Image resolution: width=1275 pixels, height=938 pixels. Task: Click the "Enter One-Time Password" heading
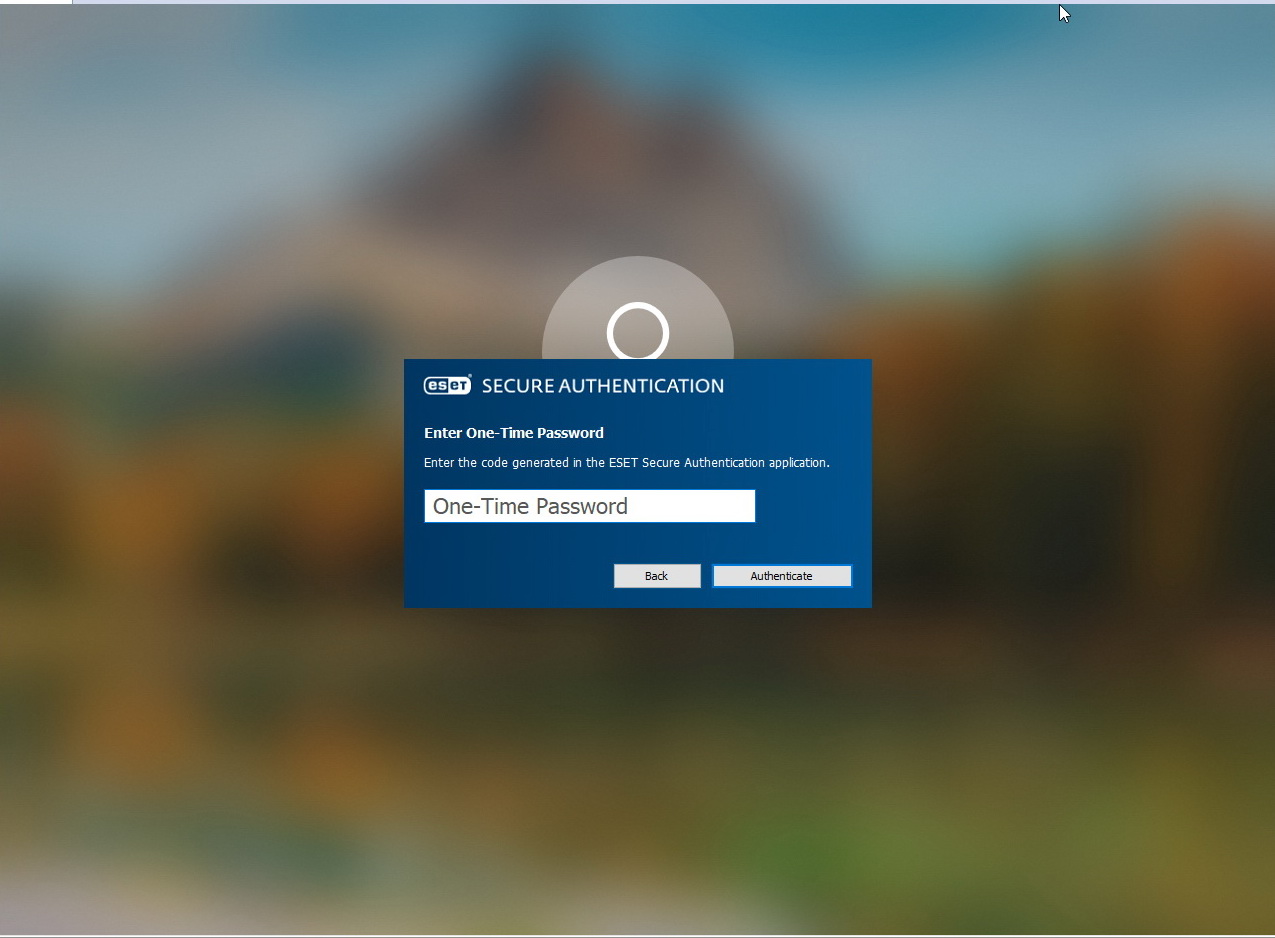514,433
